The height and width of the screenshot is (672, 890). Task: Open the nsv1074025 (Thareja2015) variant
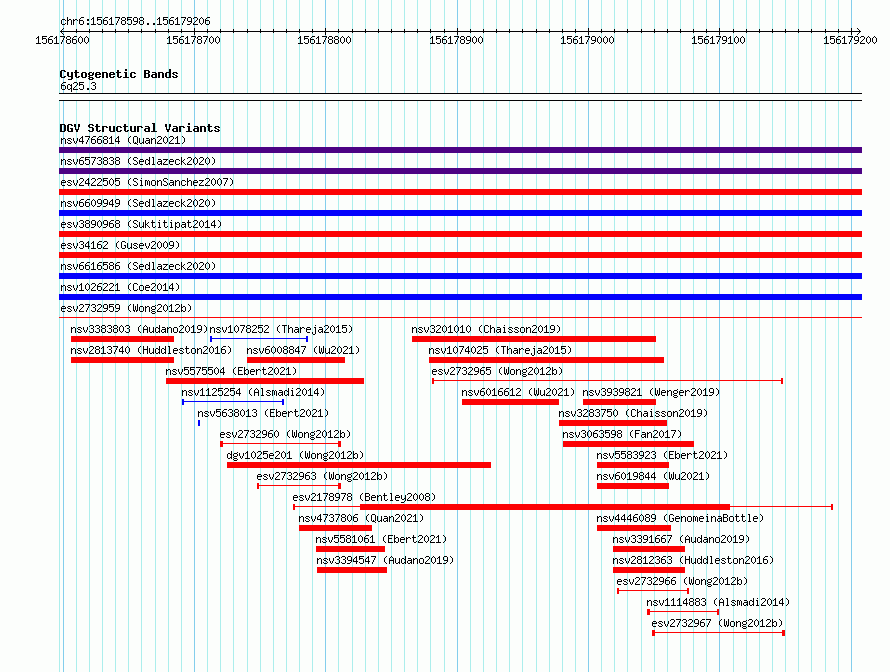[x=500, y=350]
